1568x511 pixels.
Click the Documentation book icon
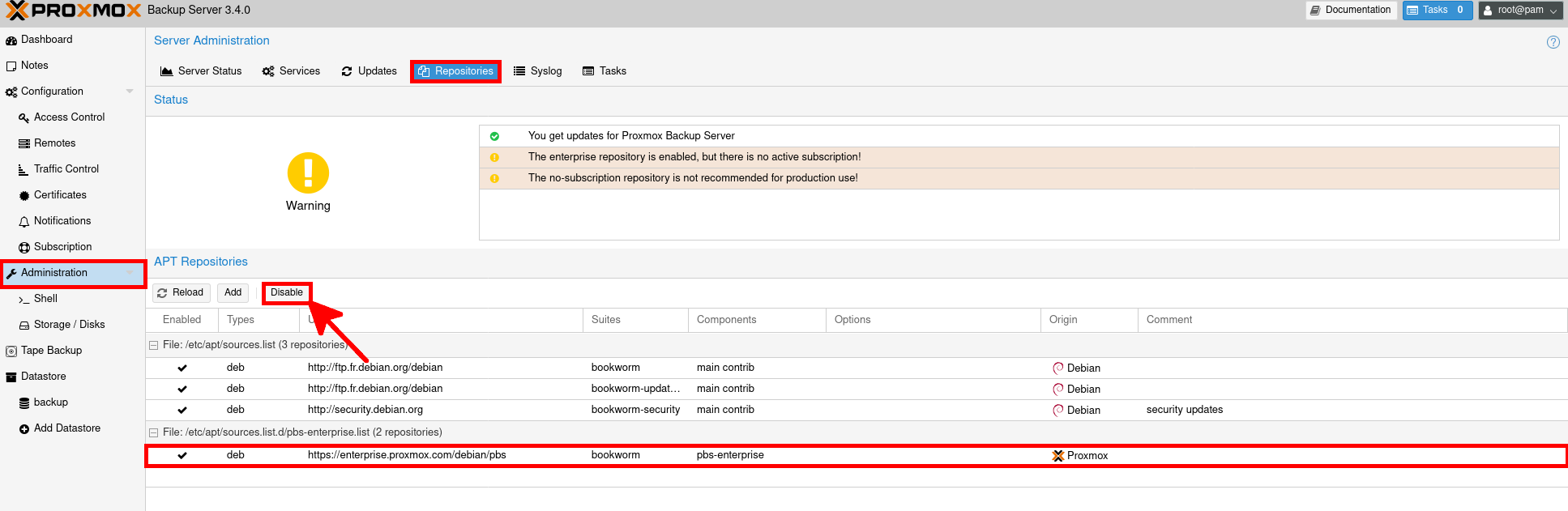1315,11
